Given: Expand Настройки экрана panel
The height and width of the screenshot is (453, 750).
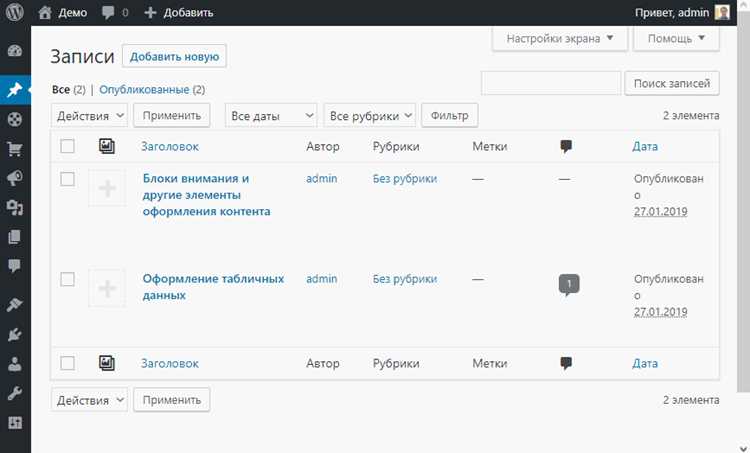Looking at the screenshot, I should pos(560,38).
